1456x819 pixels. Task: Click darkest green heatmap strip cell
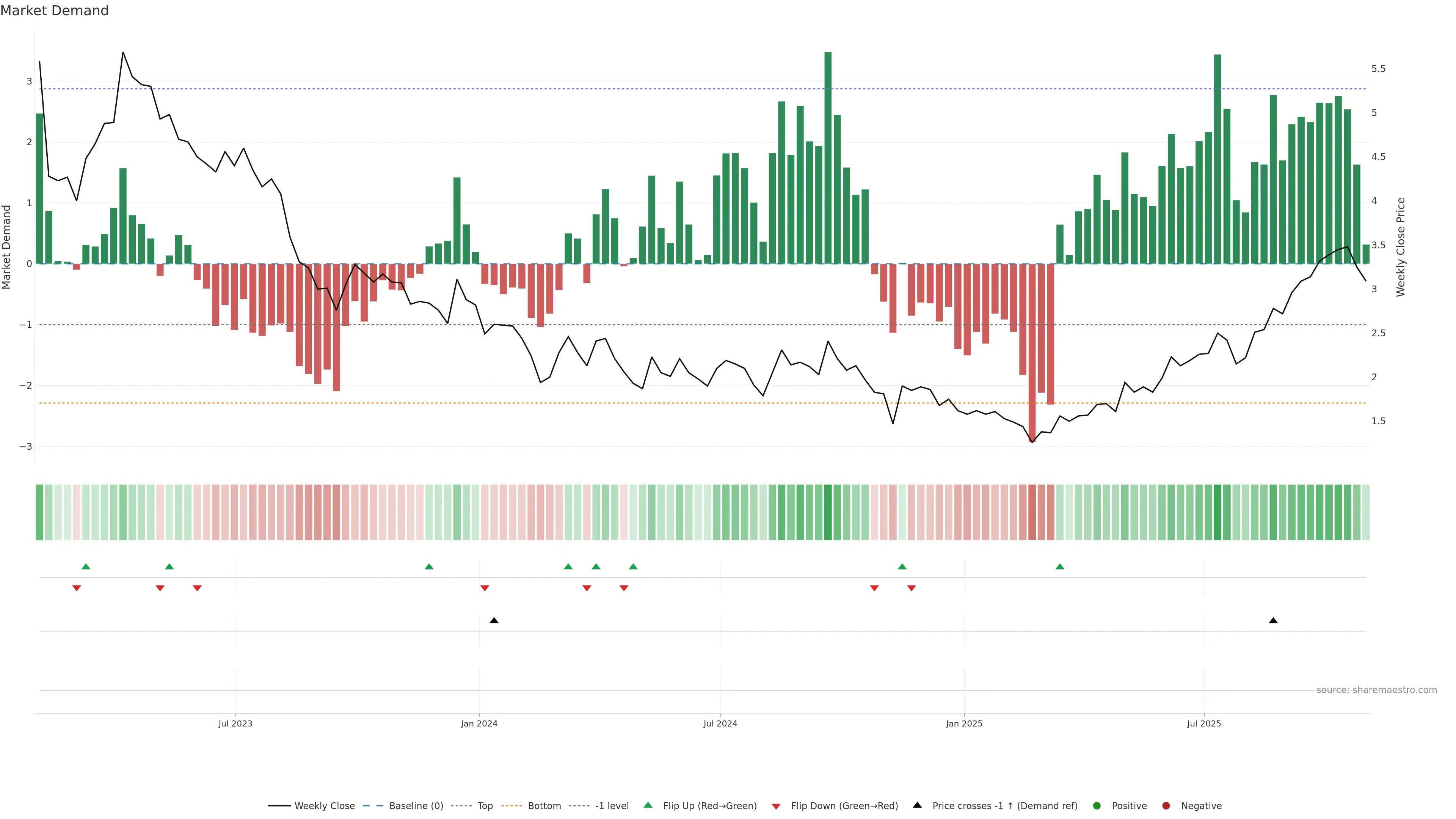pyautogui.click(x=828, y=512)
